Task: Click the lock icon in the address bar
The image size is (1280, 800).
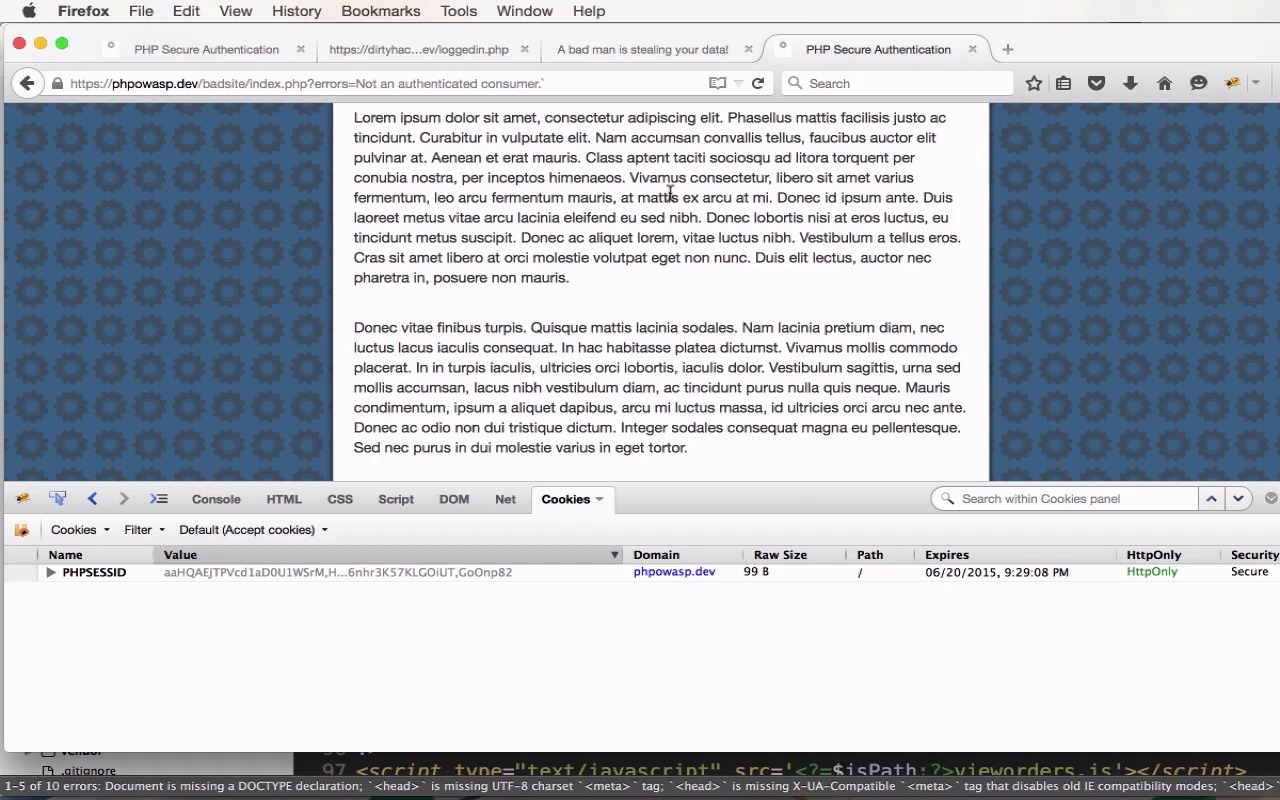Action: [x=58, y=84]
